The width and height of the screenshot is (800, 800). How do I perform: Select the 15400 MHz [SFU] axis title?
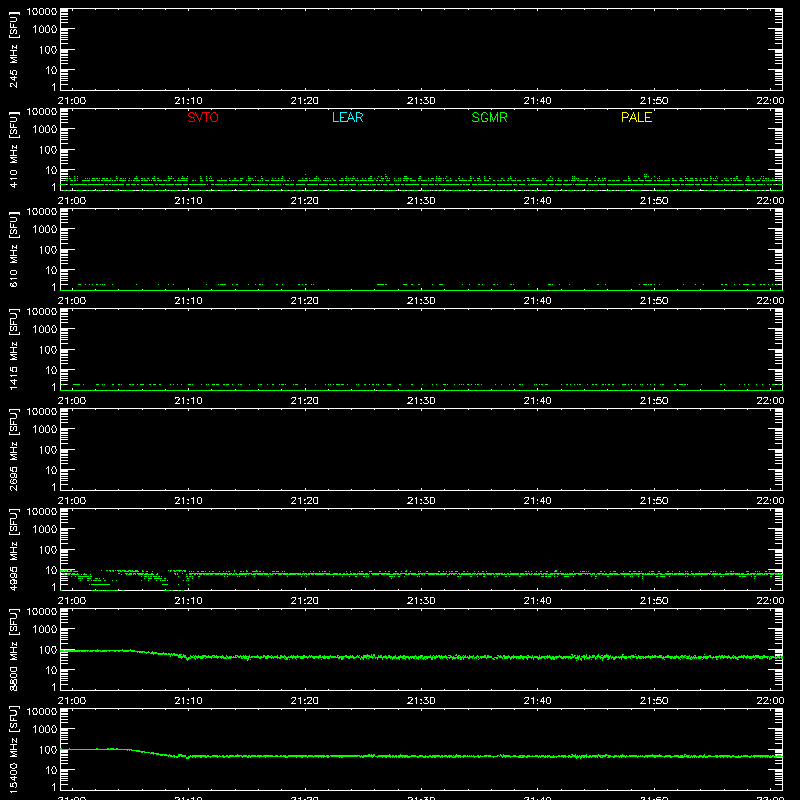(x=13, y=749)
